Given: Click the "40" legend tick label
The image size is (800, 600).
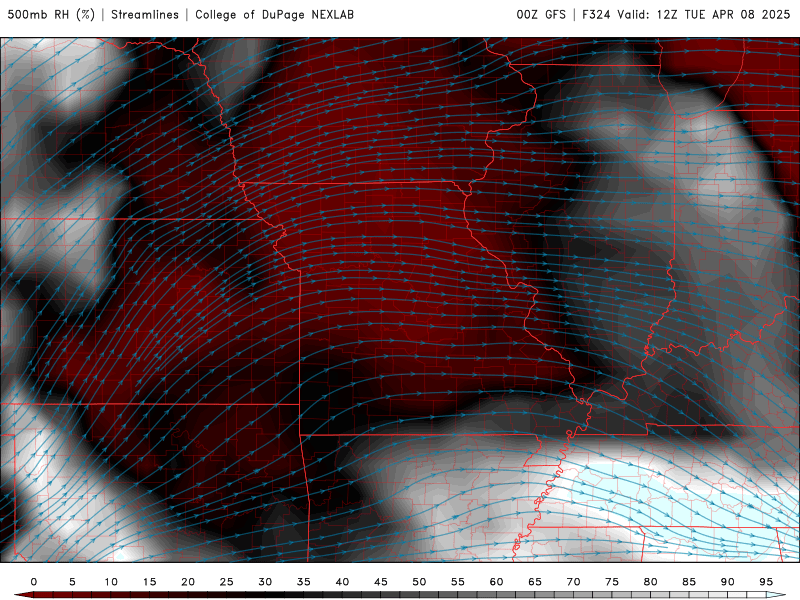Looking at the screenshot, I should click(x=342, y=582).
